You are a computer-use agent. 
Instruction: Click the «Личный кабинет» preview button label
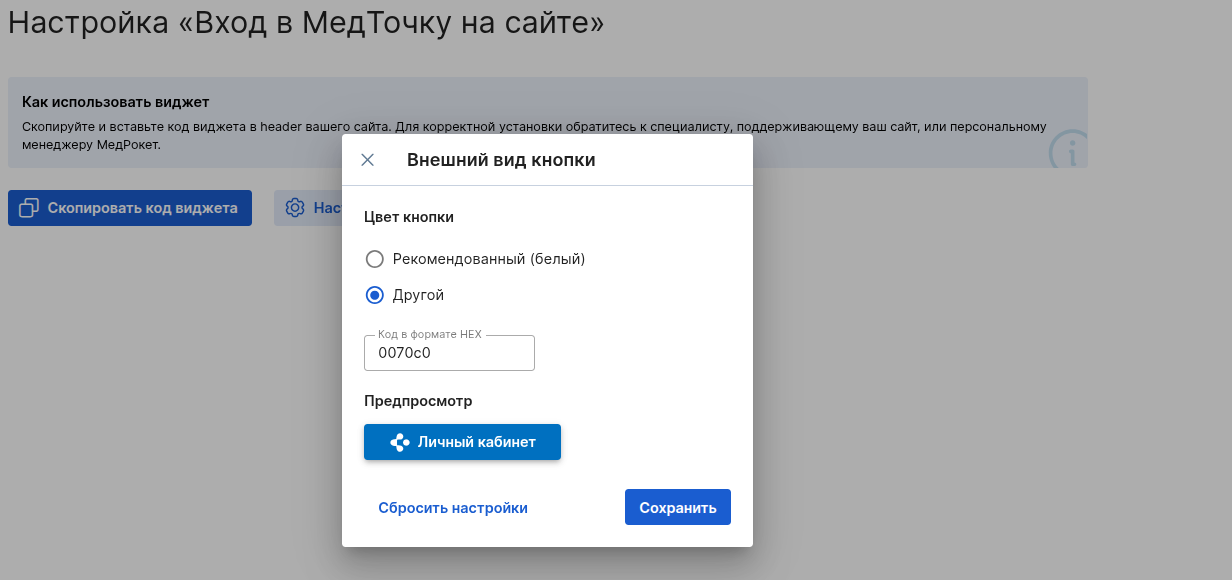coord(476,442)
